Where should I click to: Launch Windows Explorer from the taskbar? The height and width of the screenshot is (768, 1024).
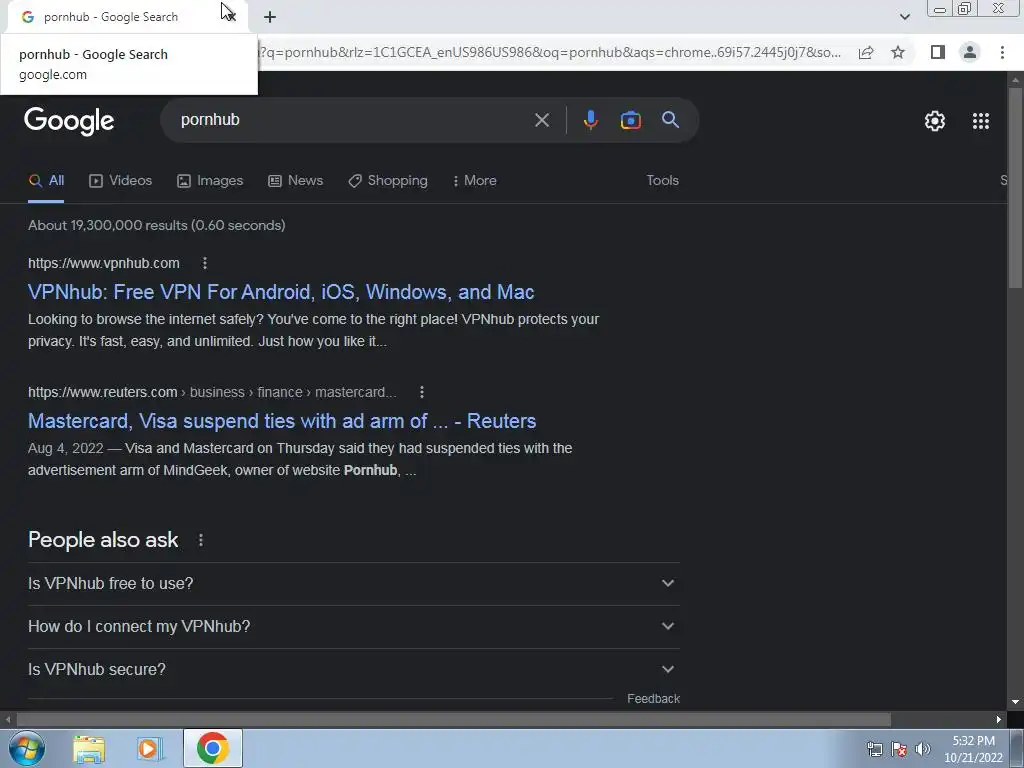(89, 748)
